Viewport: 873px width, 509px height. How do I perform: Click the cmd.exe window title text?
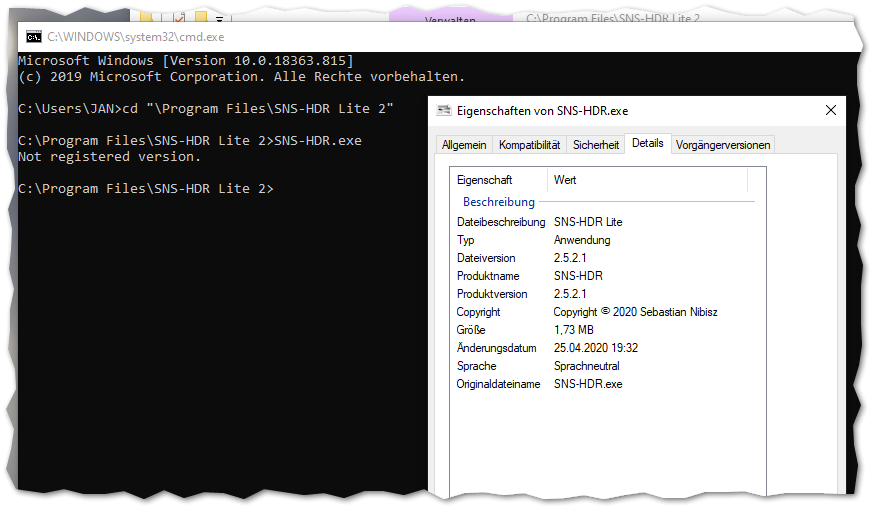click(135, 37)
